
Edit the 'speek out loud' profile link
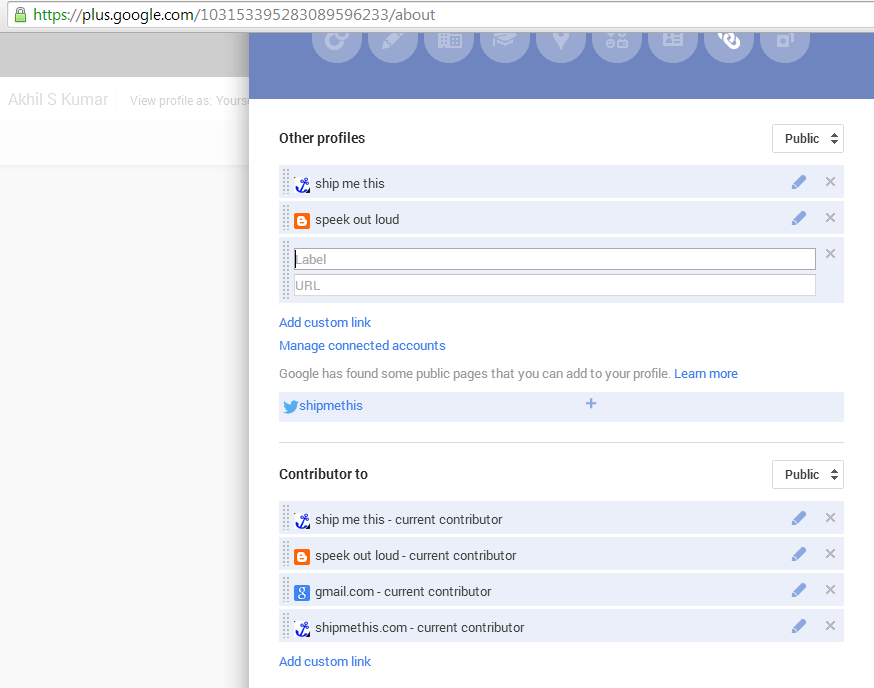[x=799, y=218]
